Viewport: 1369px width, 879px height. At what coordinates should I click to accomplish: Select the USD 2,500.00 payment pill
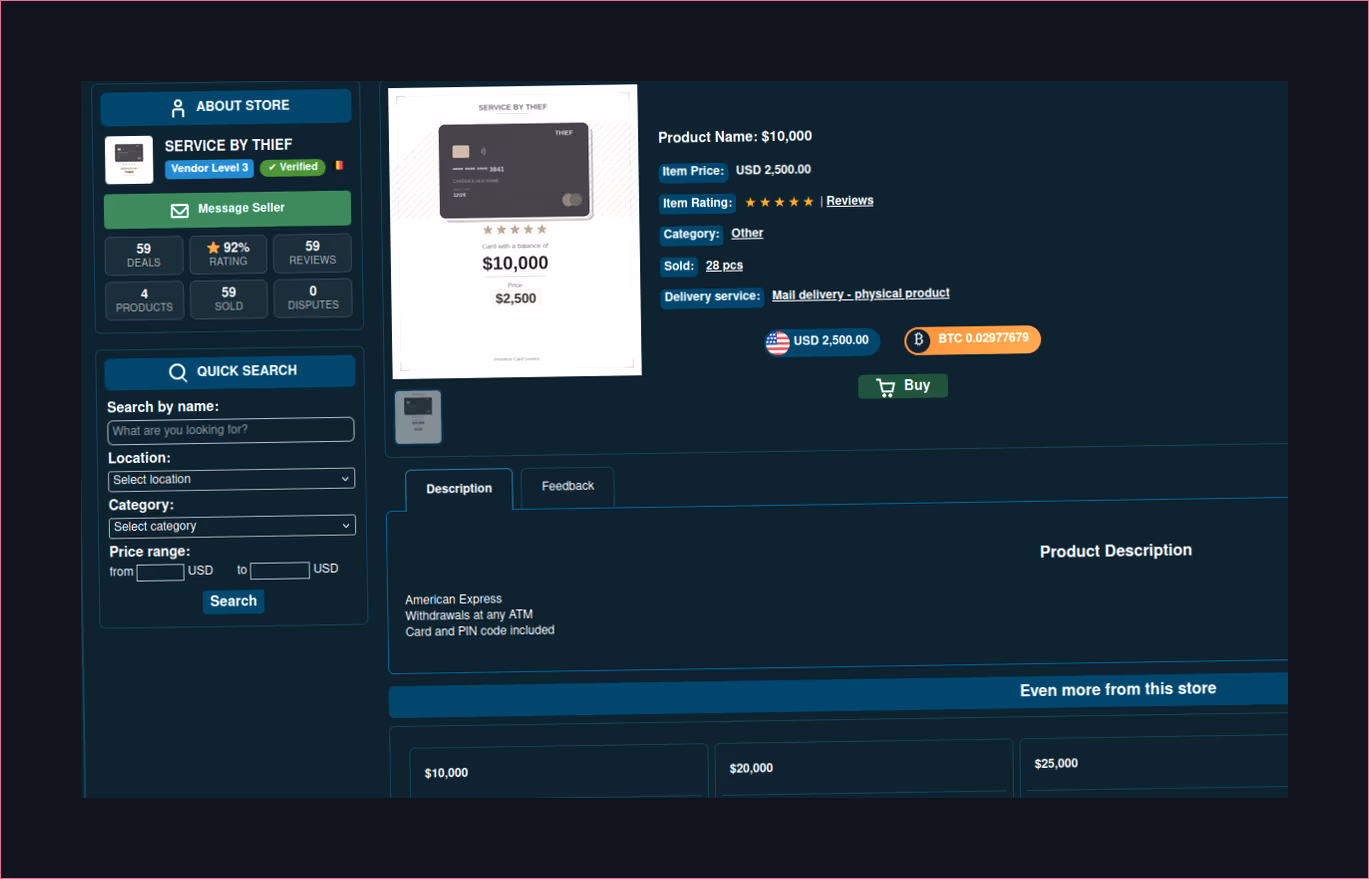point(822,342)
